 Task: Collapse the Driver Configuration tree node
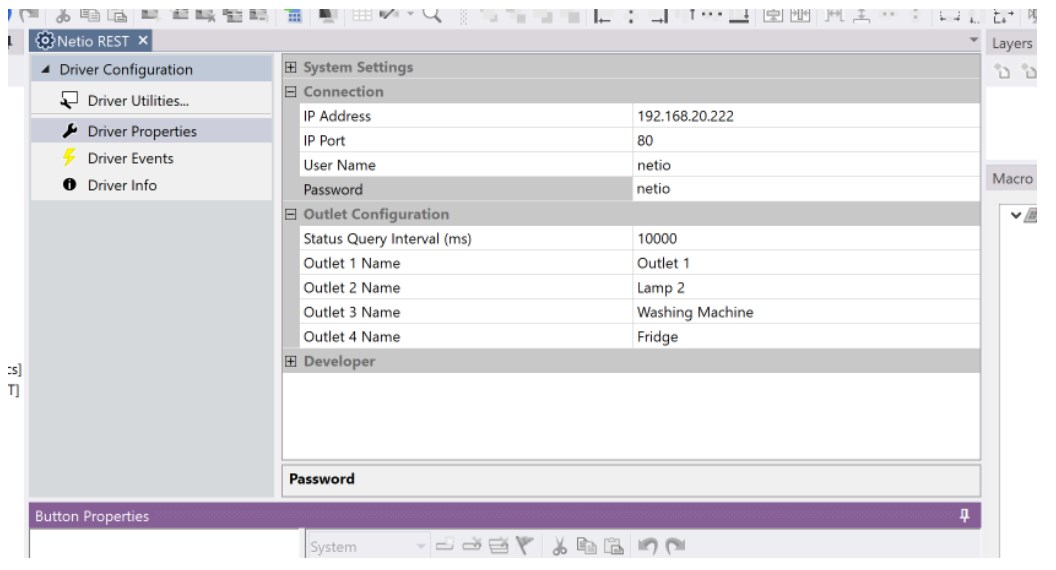click(45, 69)
